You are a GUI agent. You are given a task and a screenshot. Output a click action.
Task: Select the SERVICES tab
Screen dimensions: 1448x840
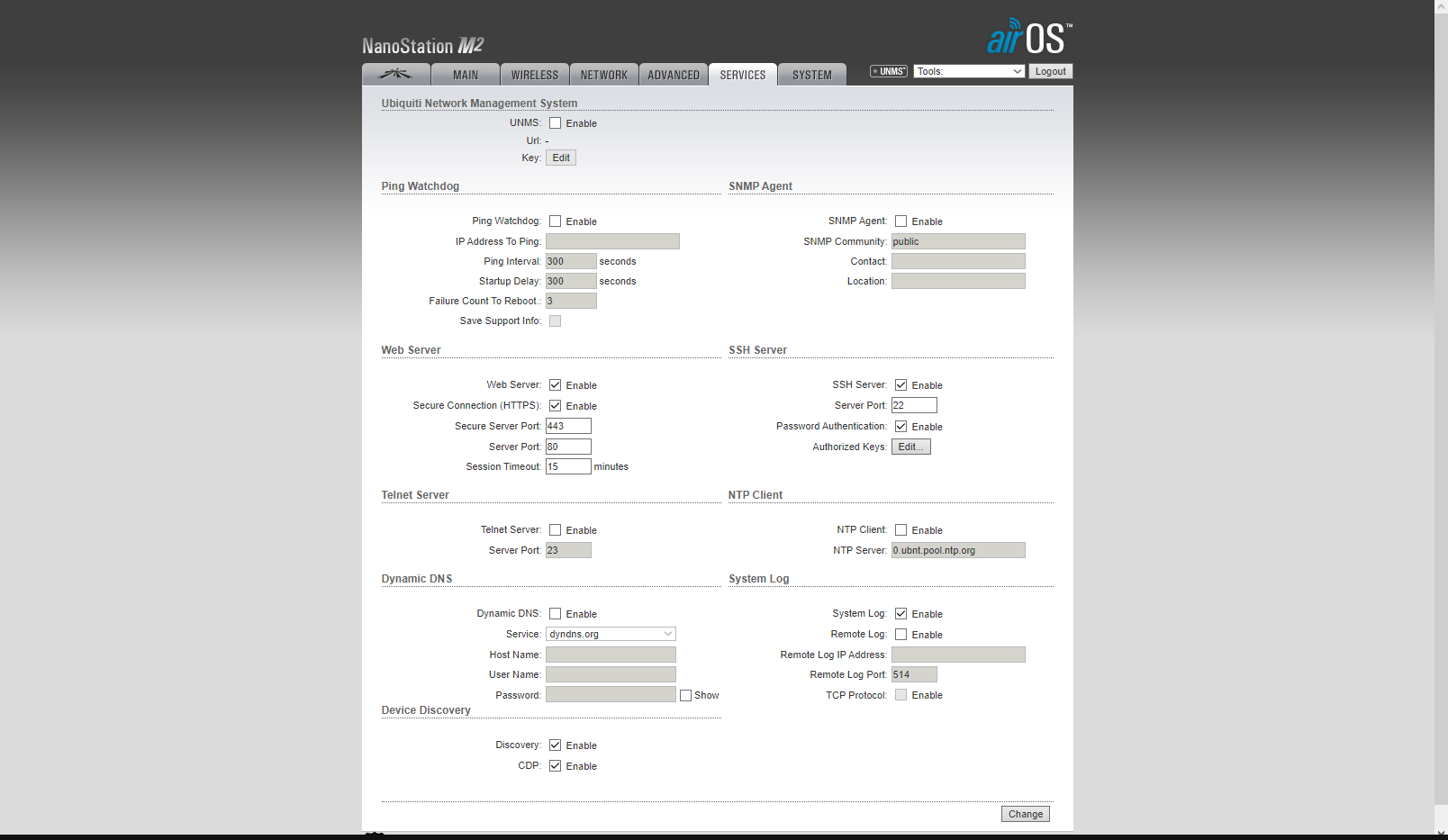pyautogui.click(x=743, y=75)
